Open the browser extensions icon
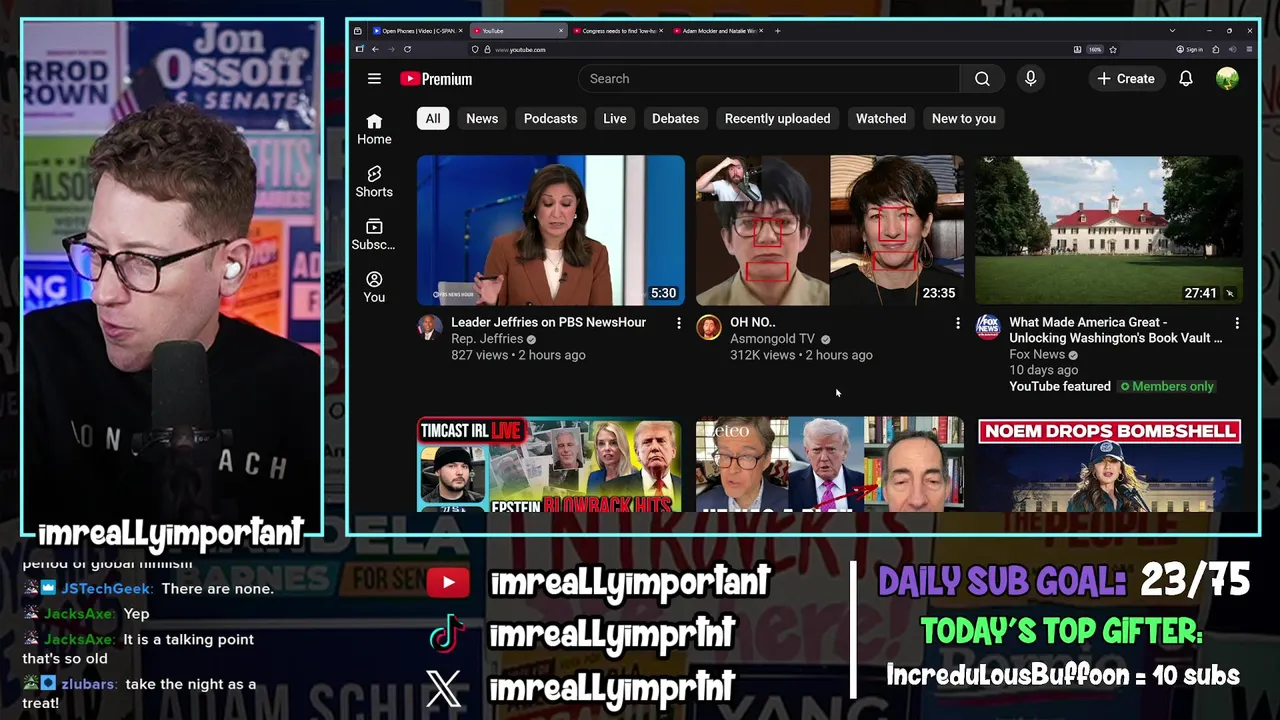Screen dimensions: 1280x720 pos(1216,49)
